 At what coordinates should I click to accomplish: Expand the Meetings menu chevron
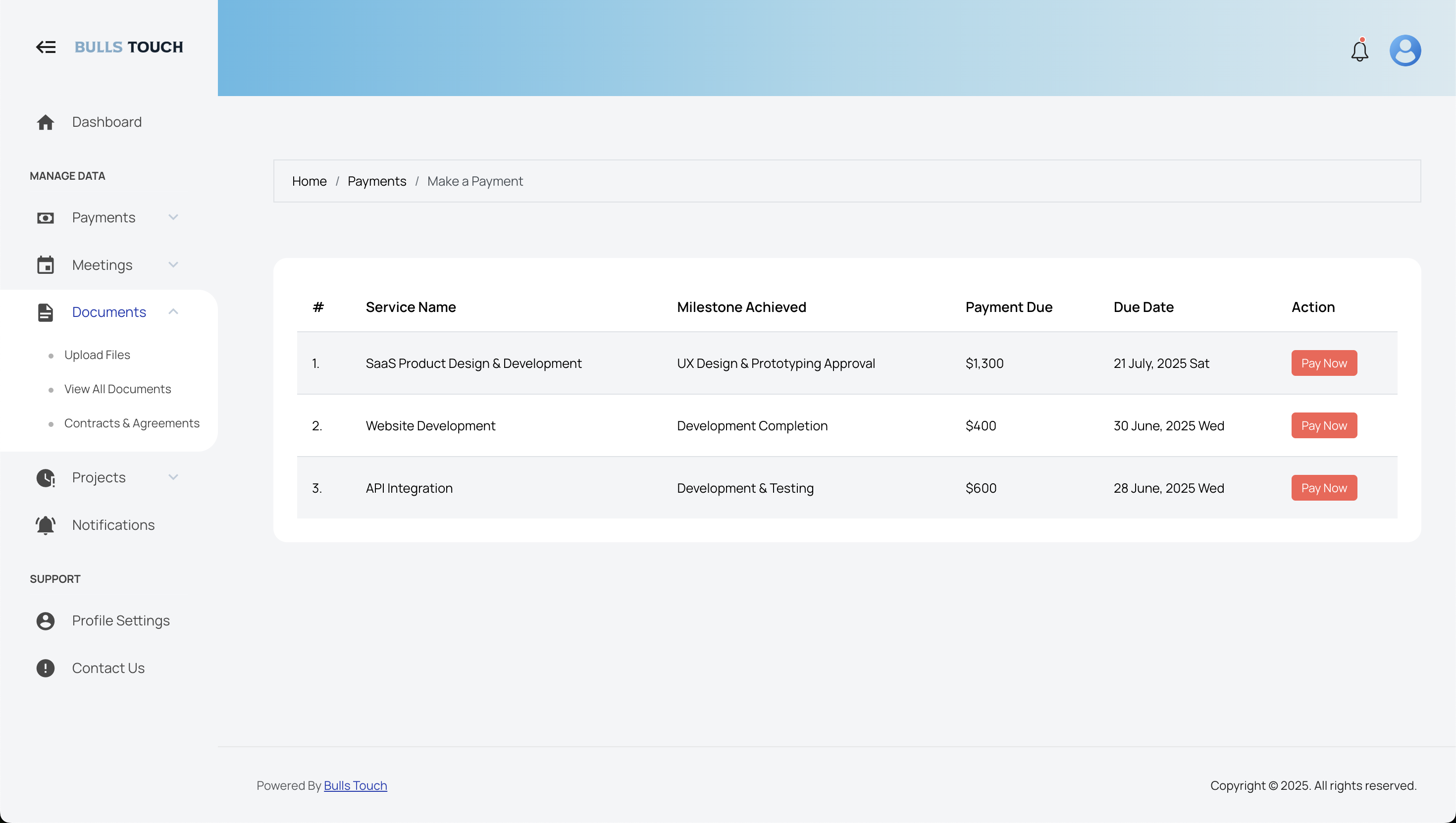(173, 265)
